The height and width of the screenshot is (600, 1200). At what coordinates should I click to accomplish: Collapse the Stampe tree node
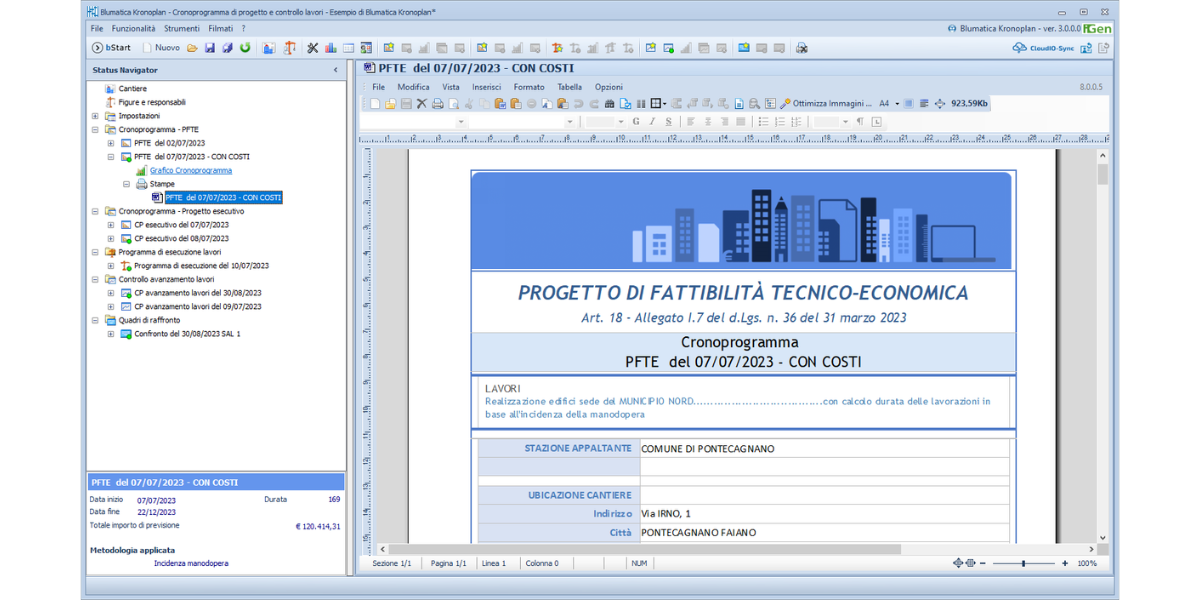pyautogui.click(x=126, y=184)
